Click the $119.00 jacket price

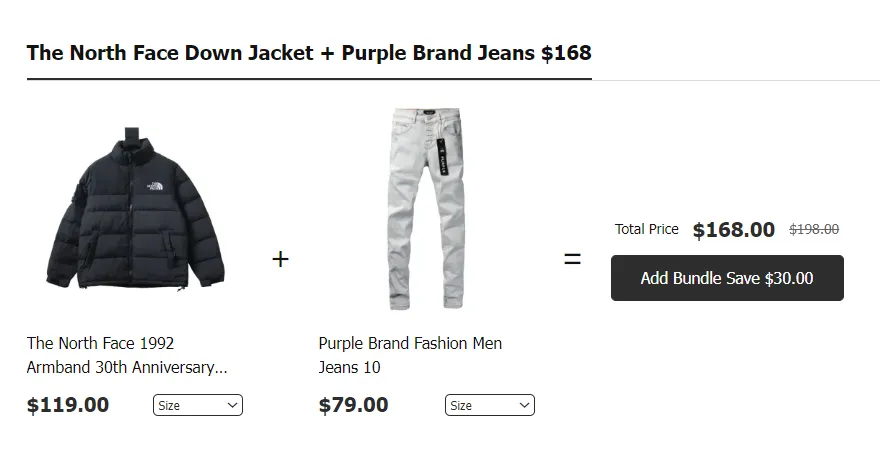pyautogui.click(x=68, y=405)
